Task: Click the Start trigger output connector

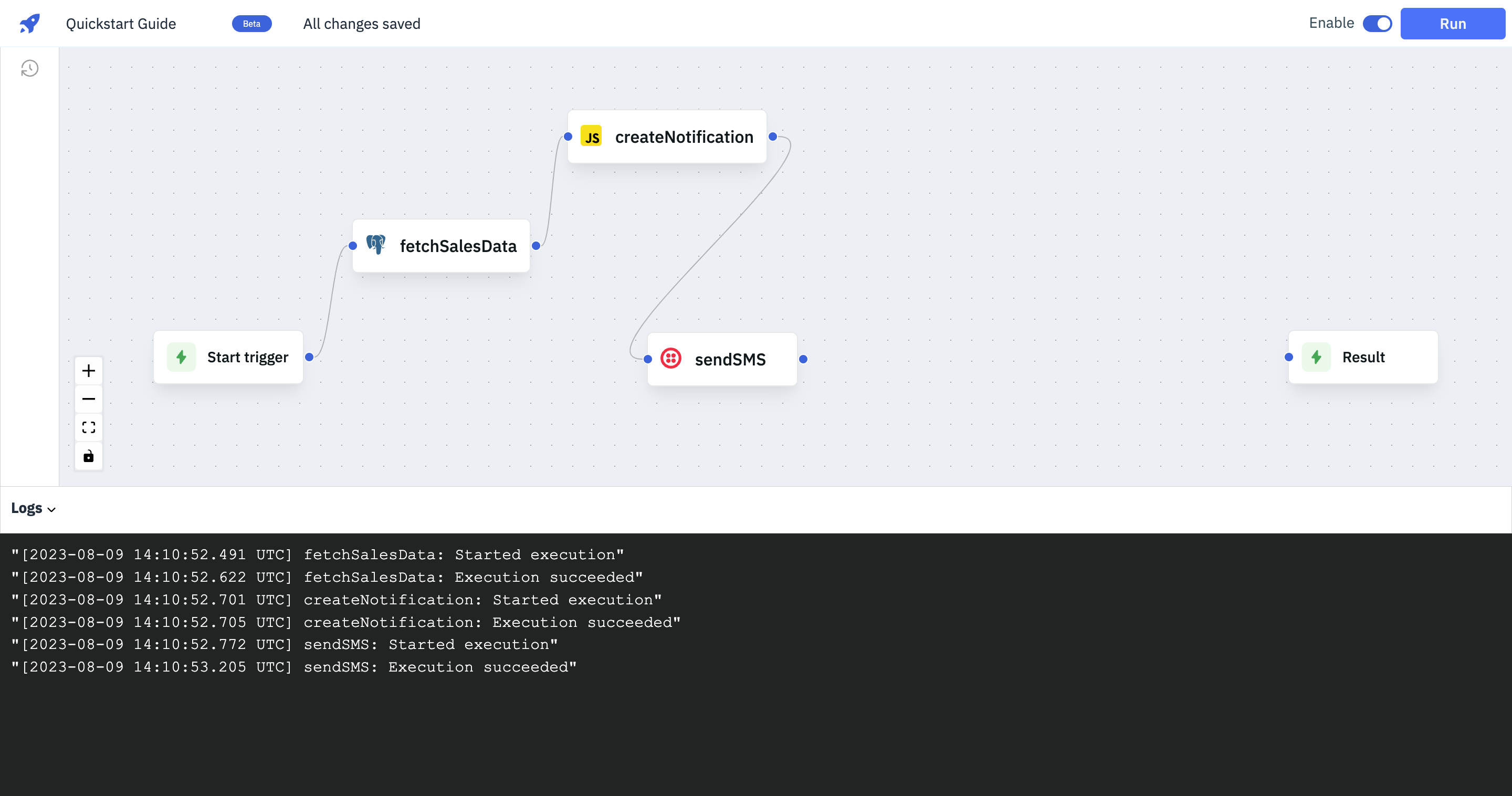Action: [x=309, y=357]
